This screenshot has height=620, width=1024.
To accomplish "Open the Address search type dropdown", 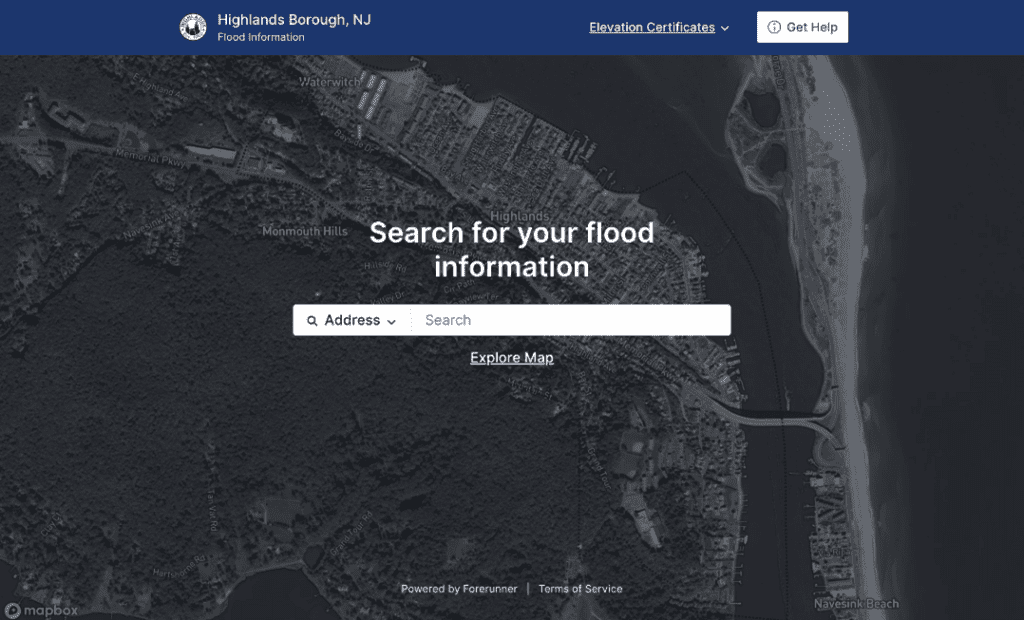I will (x=352, y=321).
